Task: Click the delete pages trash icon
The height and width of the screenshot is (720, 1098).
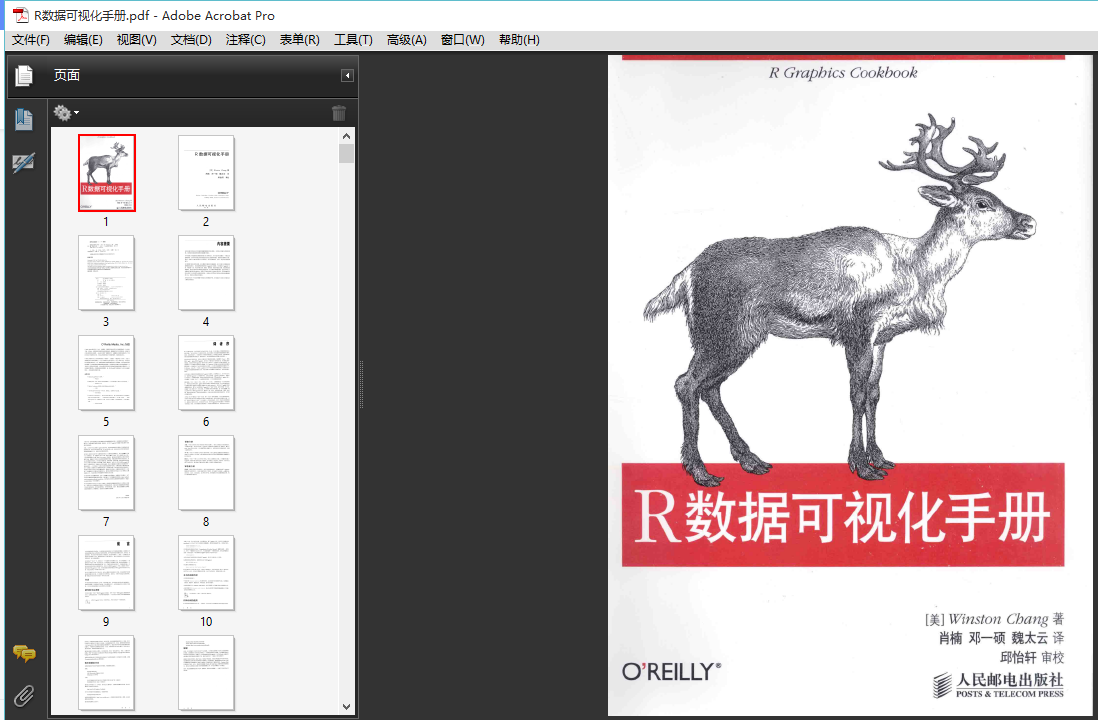Action: tap(339, 112)
